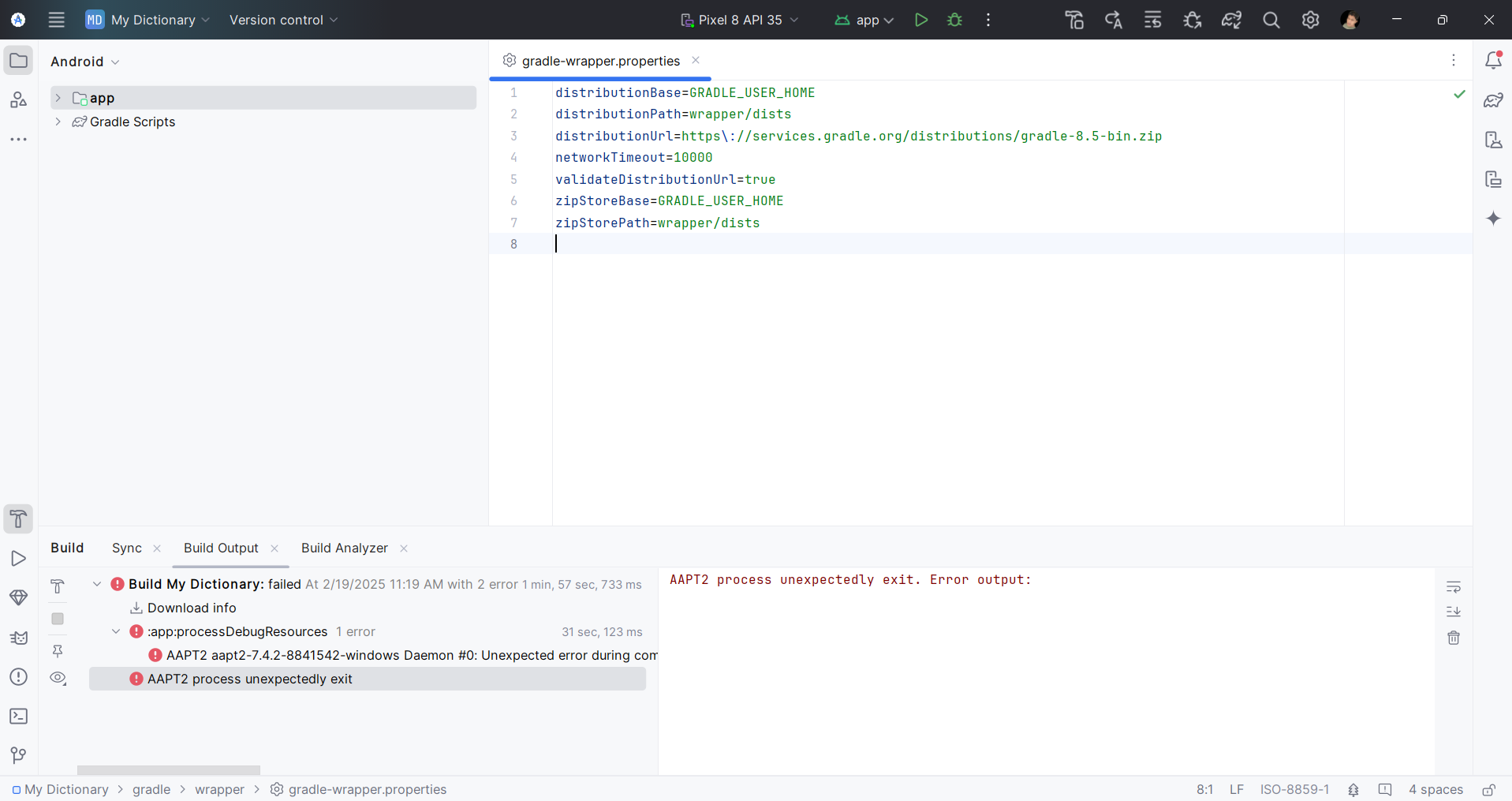
Task: Open Run tool window play icon
Action: (x=18, y=558)
